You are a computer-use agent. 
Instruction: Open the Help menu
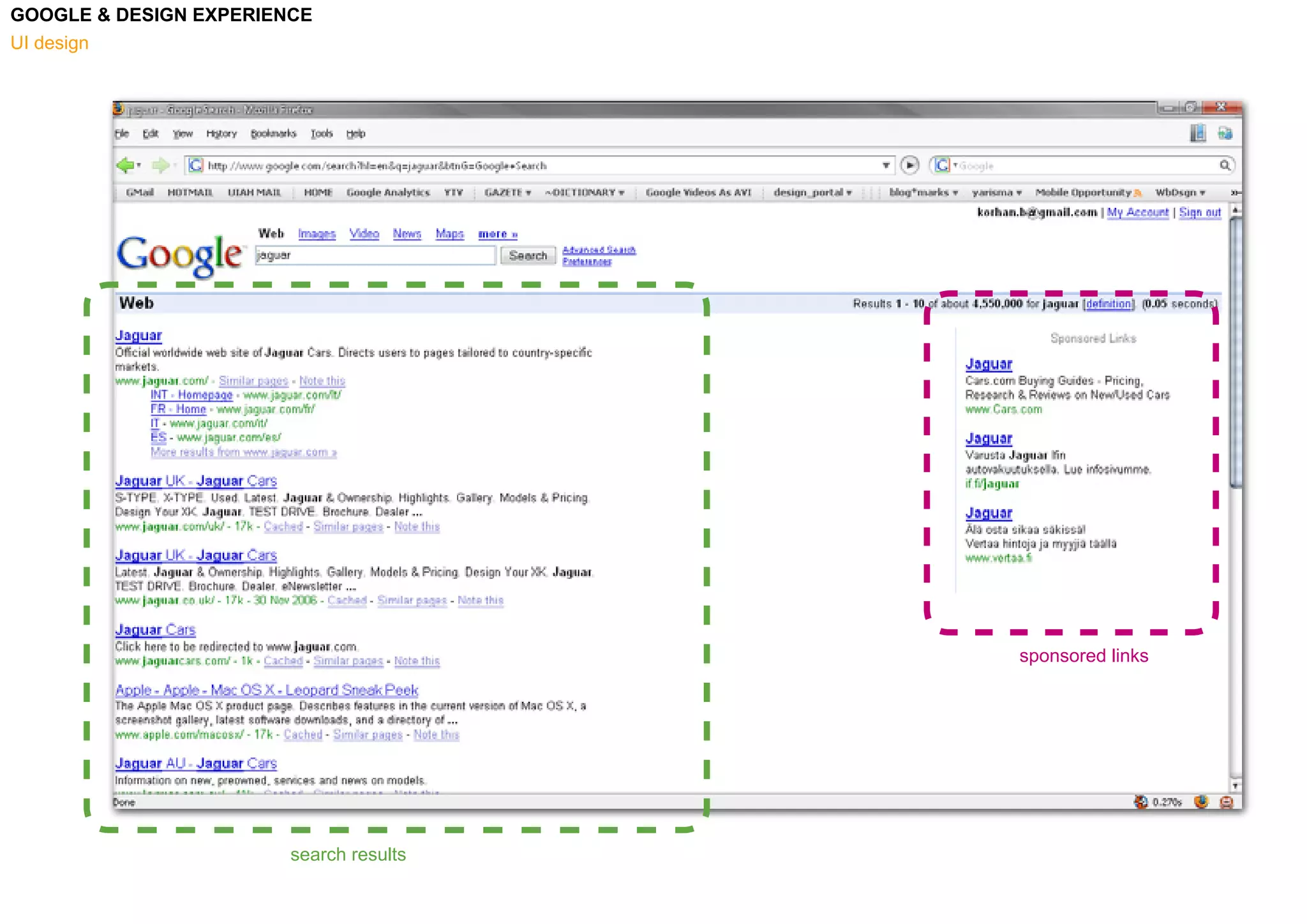point(355,133)
